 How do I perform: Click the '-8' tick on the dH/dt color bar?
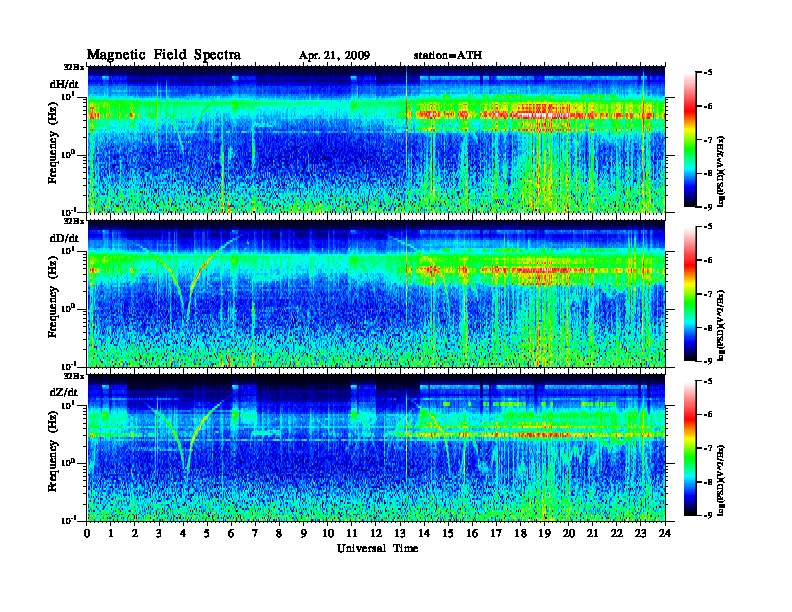pos(708,174)
